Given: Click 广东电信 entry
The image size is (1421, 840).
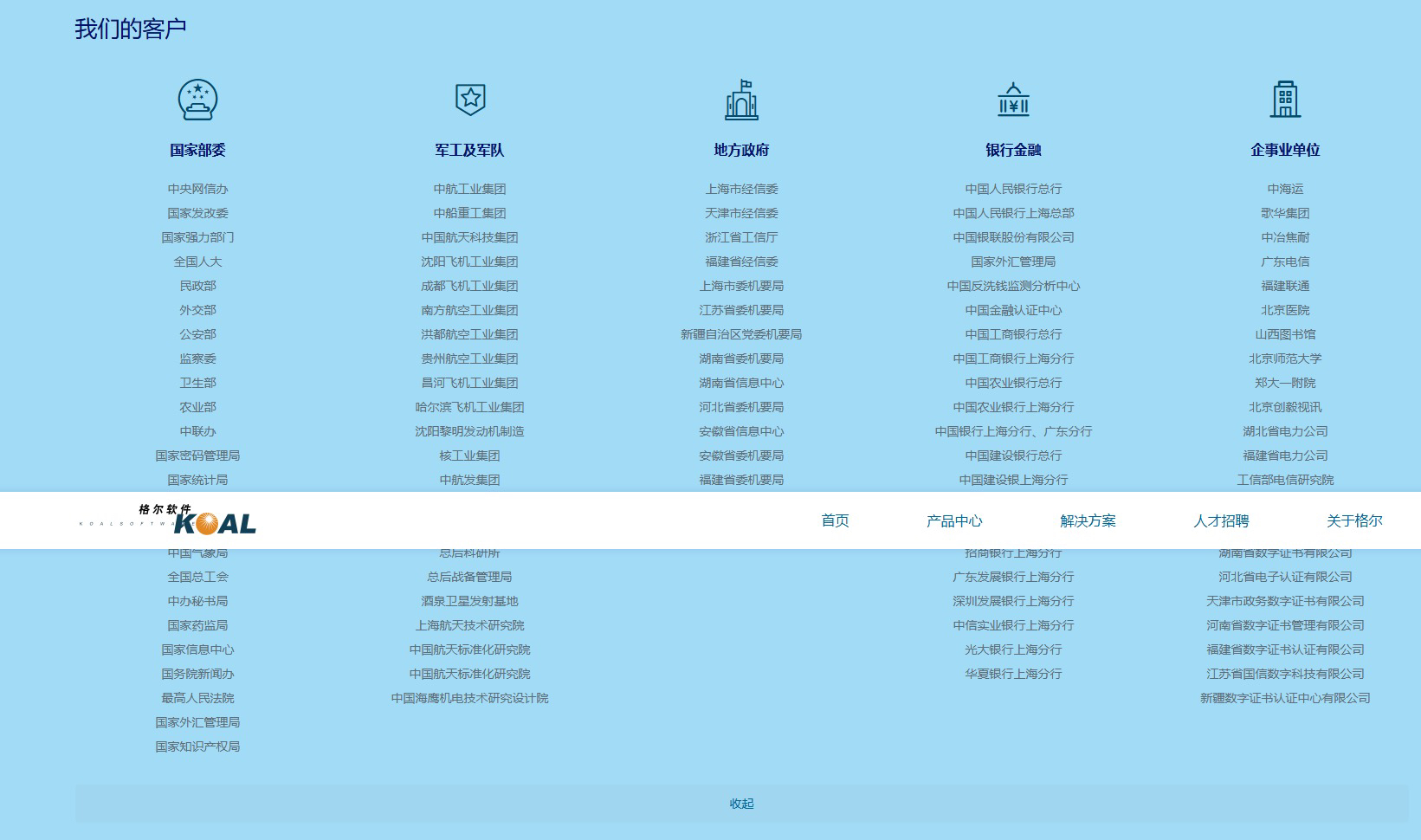Looking at the screenshot, I should [1285, 262].
